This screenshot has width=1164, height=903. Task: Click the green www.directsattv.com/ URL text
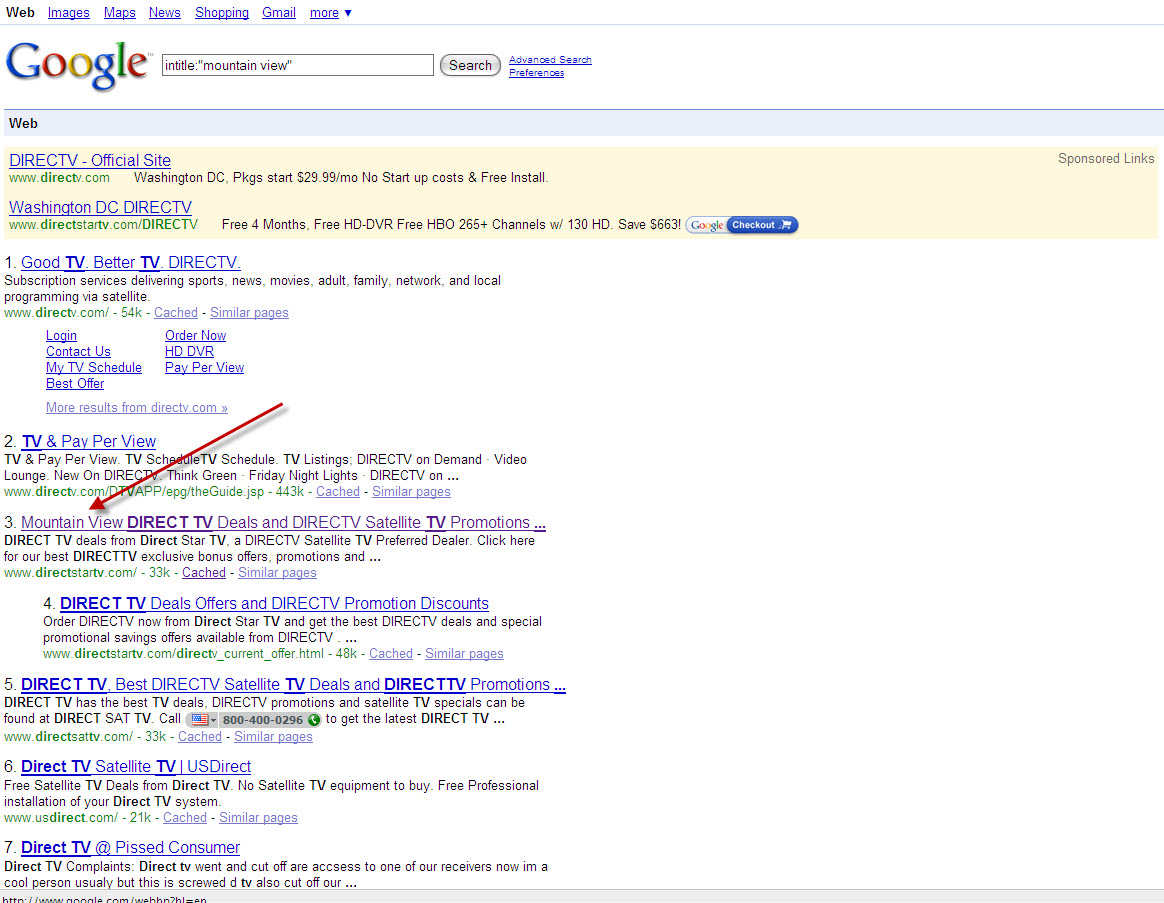click(x=68, y=737)
